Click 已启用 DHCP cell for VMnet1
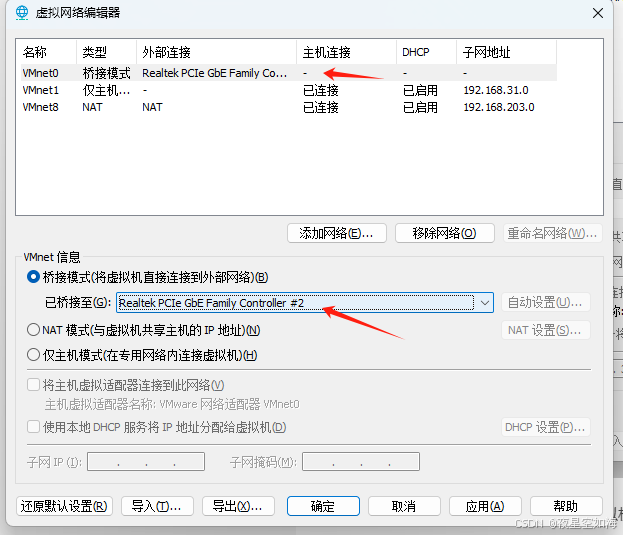 click(x=420, y=90)
